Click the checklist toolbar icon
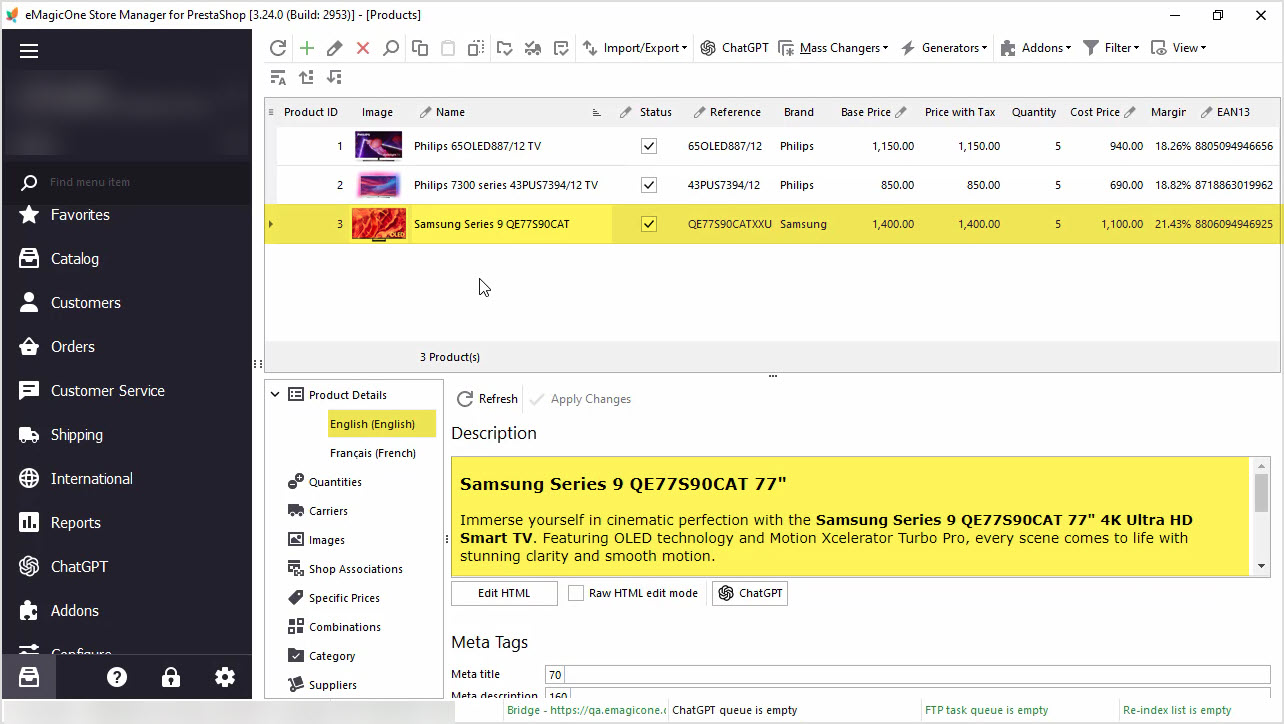Viewport: 1284px width, 724px height. (x=561, y=48)
